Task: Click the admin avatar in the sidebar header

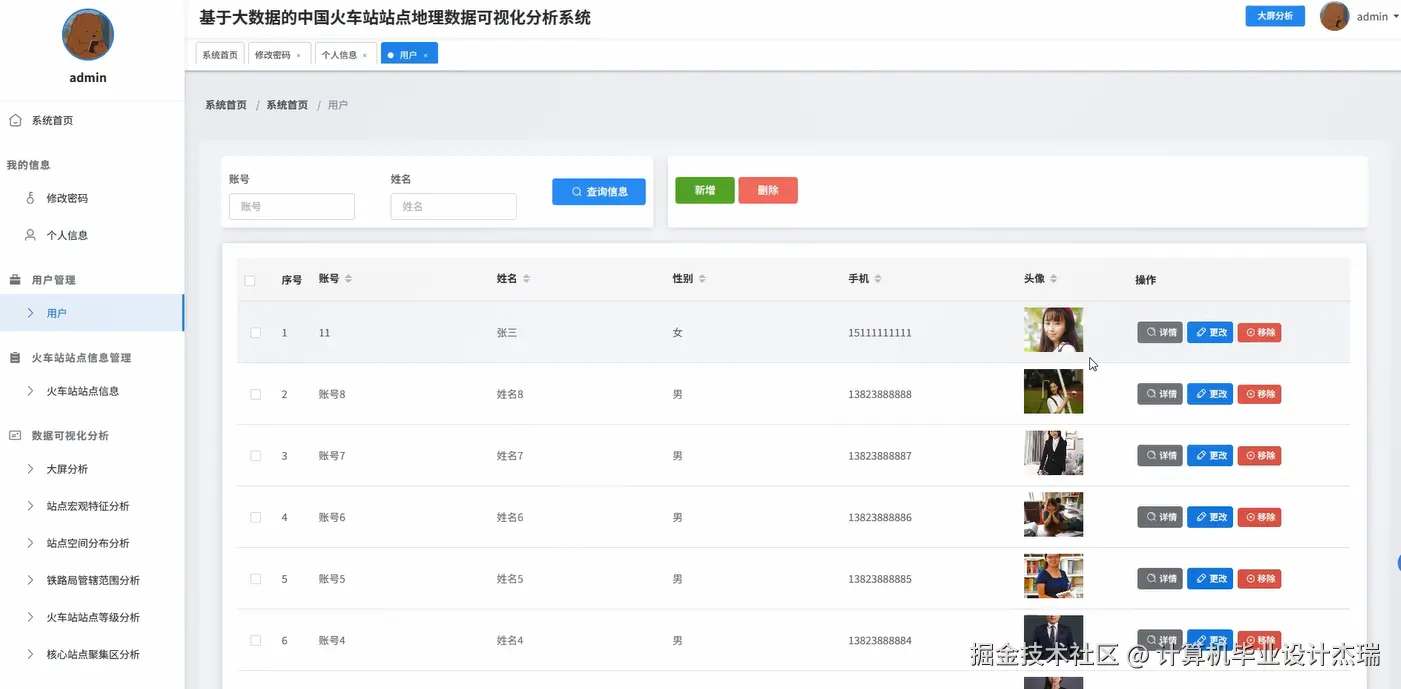Action: click(88, 35)
